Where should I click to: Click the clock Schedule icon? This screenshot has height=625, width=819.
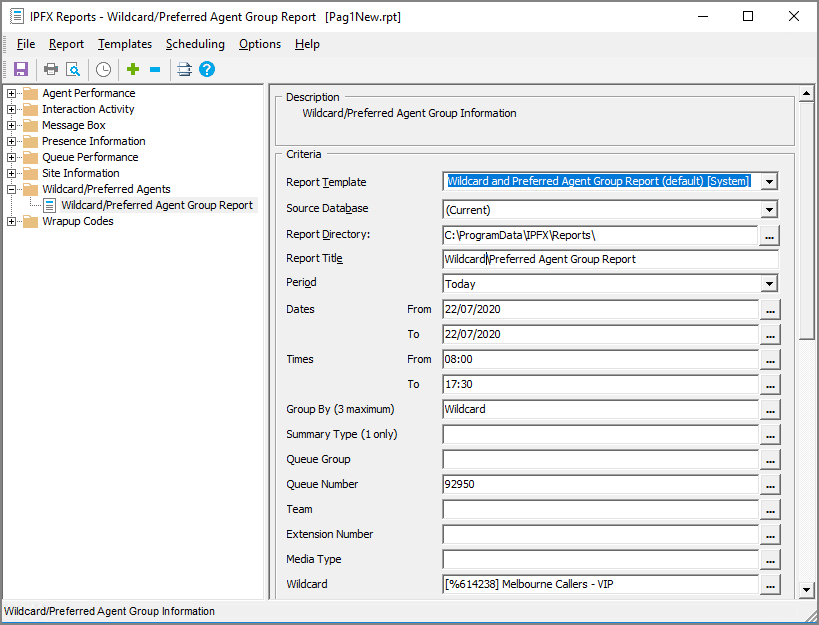tap(103, 69)
